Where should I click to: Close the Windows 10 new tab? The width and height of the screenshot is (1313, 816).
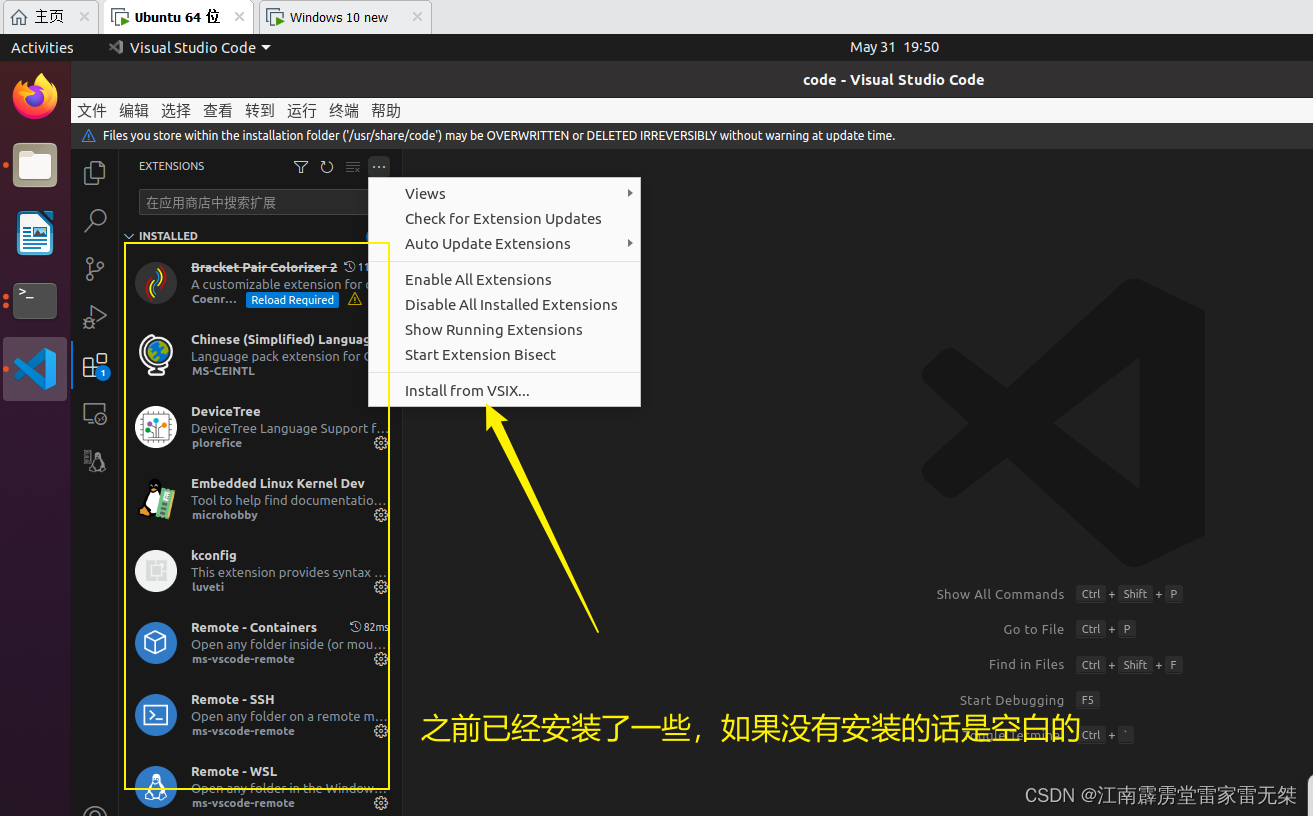click(417, 17)
